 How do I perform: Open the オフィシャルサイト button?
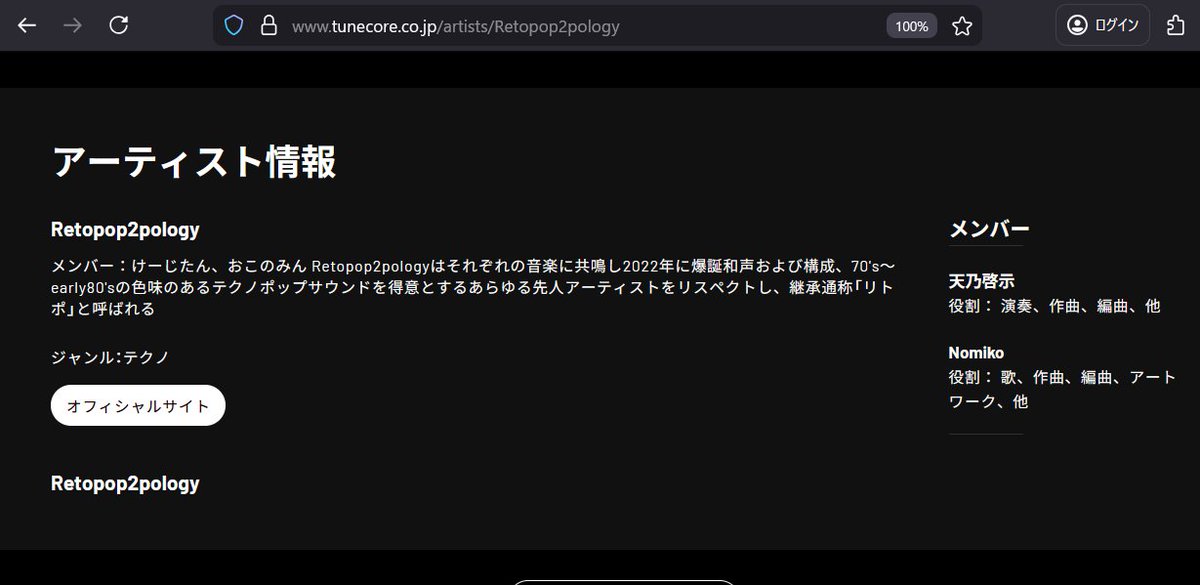tap(138, 406)
